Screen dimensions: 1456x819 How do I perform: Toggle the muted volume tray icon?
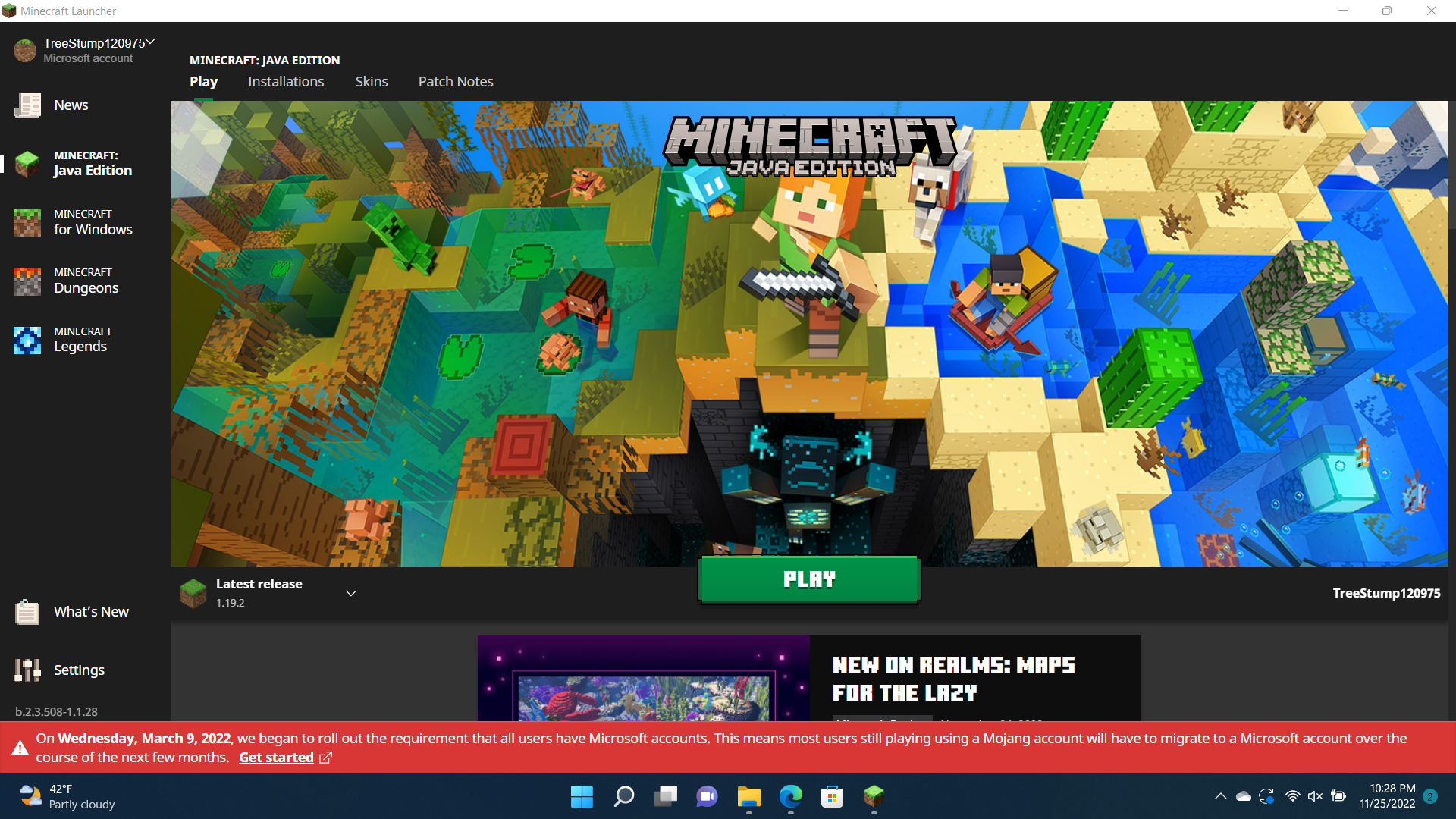[1315, 796]
